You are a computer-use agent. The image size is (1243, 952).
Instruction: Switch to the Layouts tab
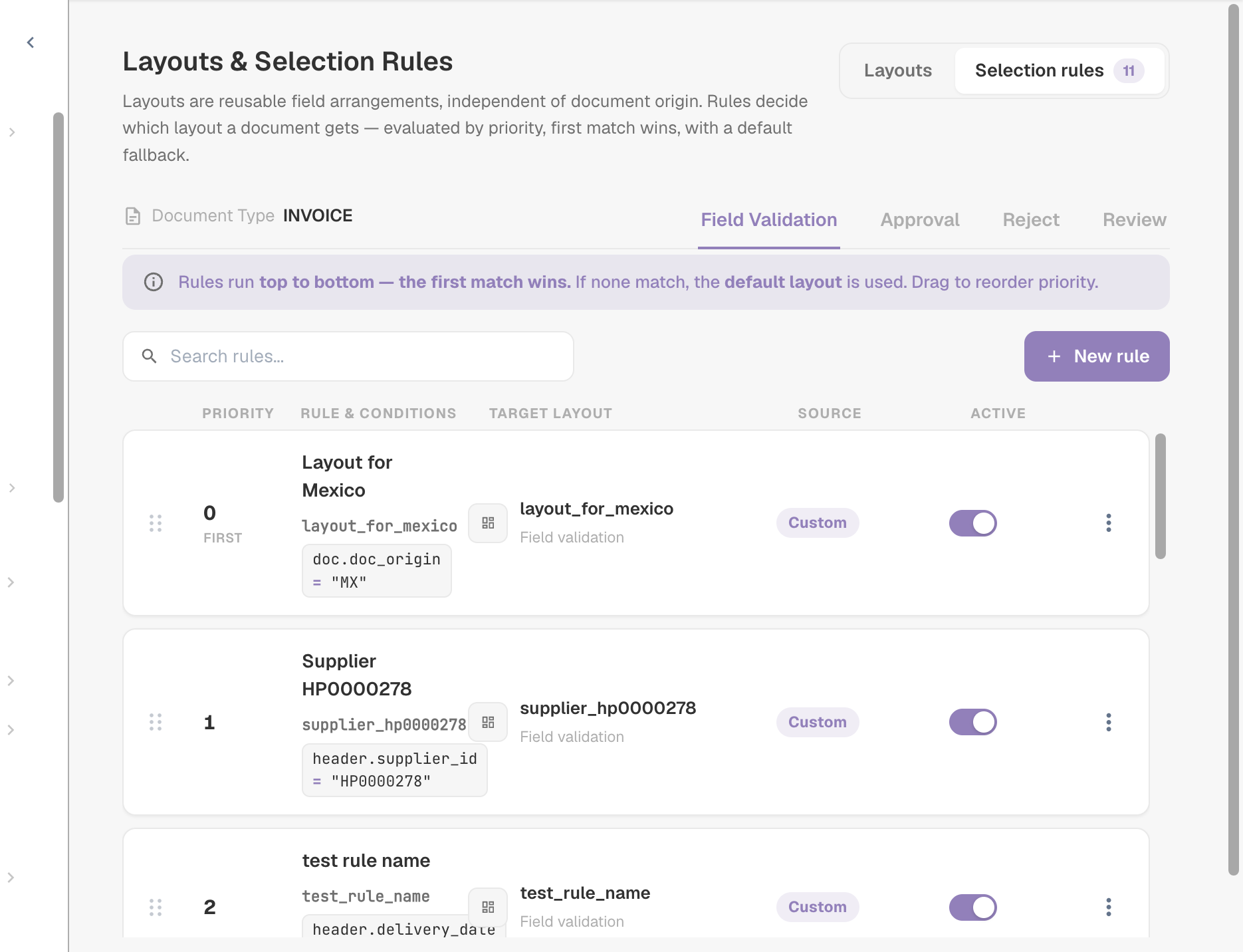[898, 70]
